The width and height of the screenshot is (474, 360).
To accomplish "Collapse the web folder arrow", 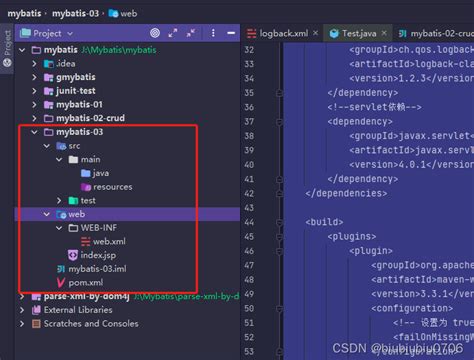I will 47,214.
